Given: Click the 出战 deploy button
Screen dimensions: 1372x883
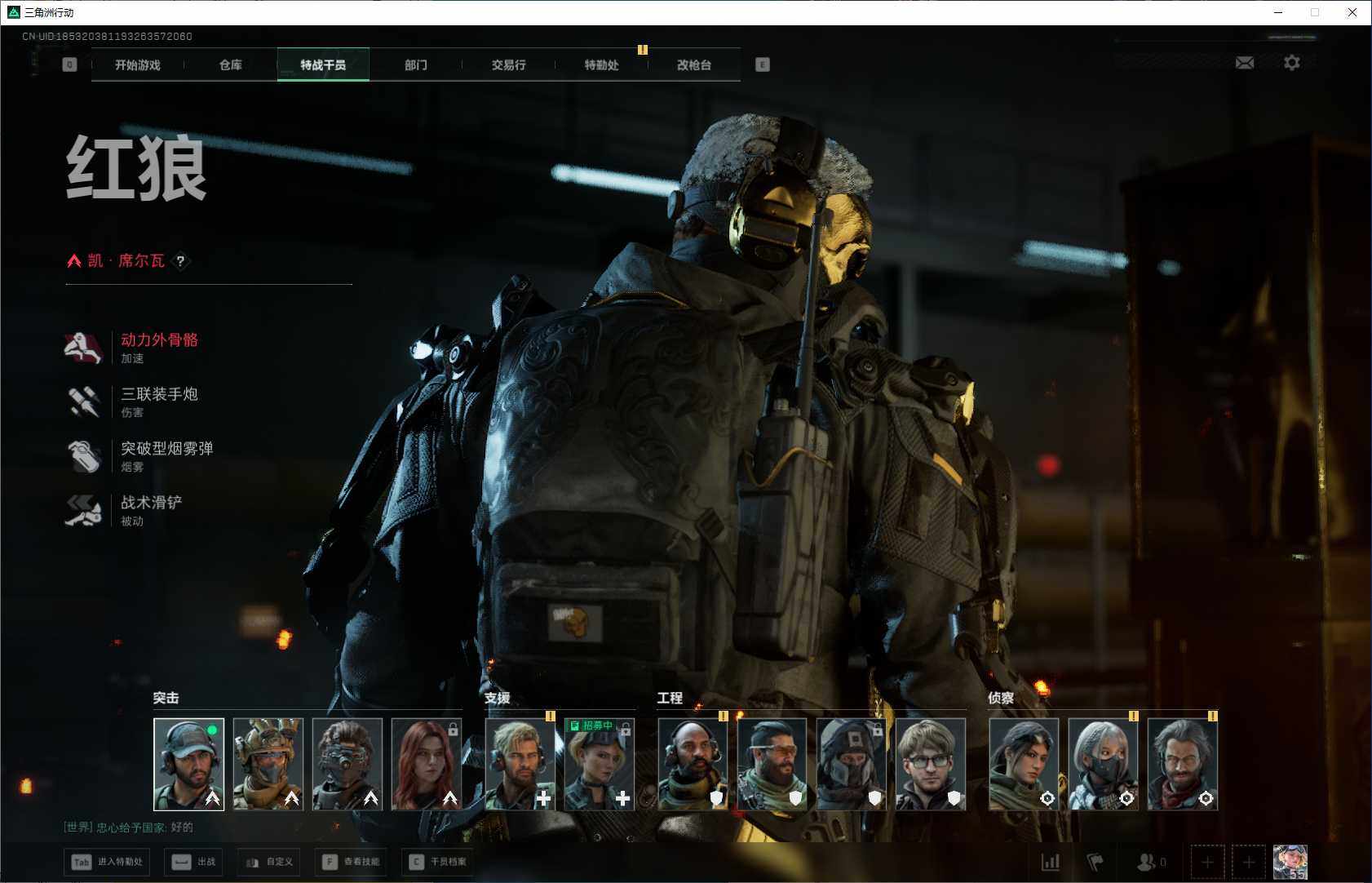Looking at the screenshot, I should point(194,862).
